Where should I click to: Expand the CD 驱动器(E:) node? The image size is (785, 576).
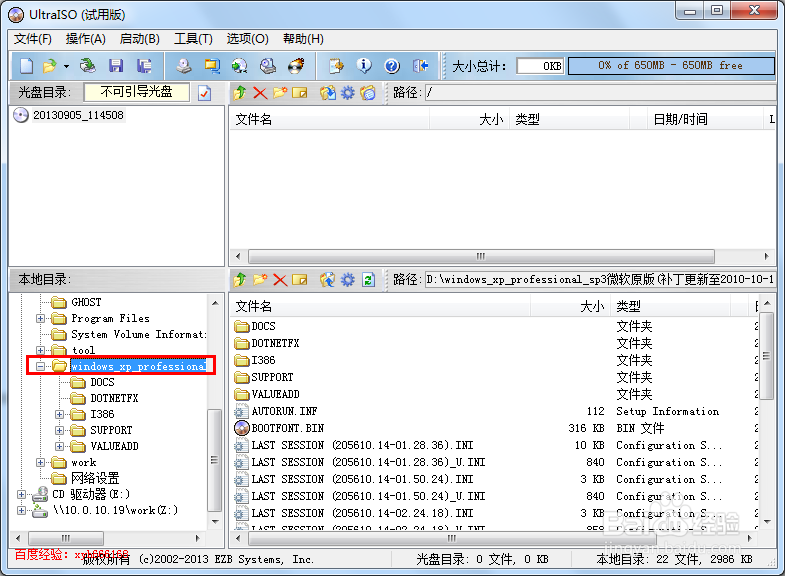pyautogui.click(x=21, y=494)
